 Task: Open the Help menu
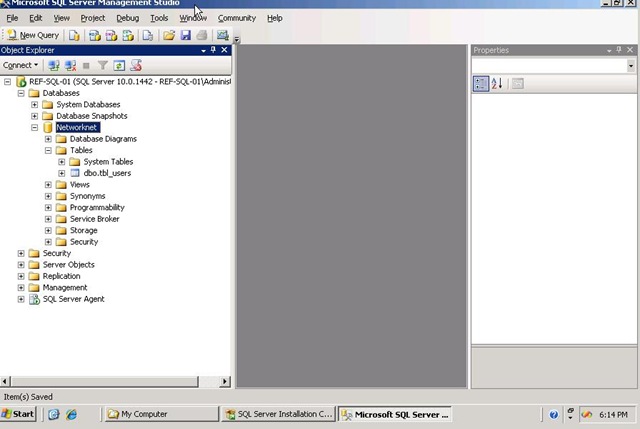click(275, 18)
